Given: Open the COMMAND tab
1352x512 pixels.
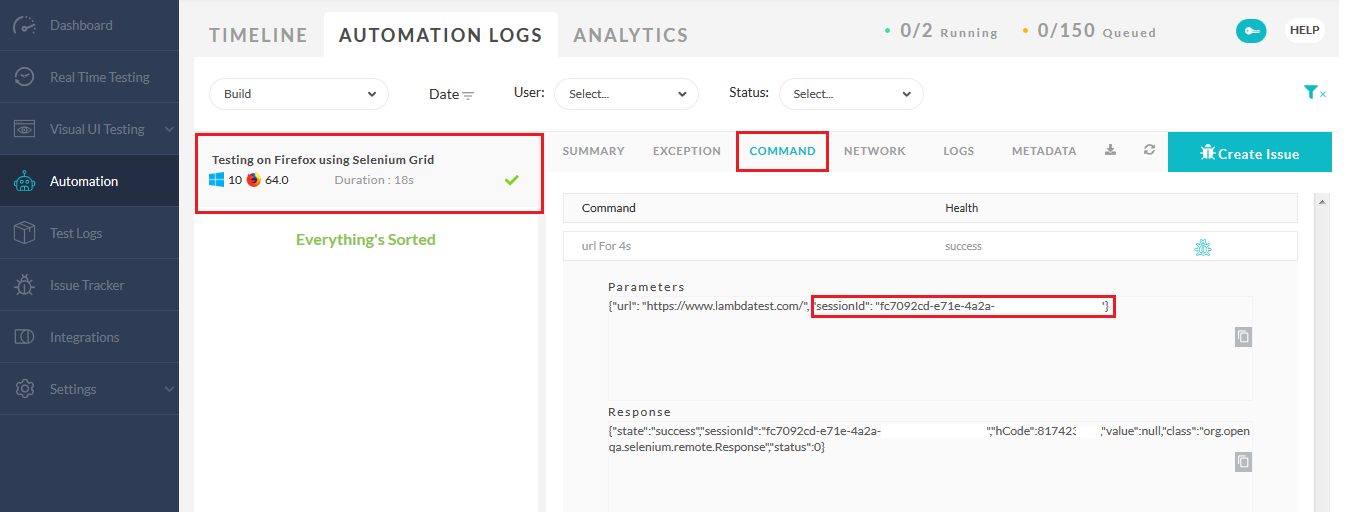Looking at the screenshot, I should (782, 151).
